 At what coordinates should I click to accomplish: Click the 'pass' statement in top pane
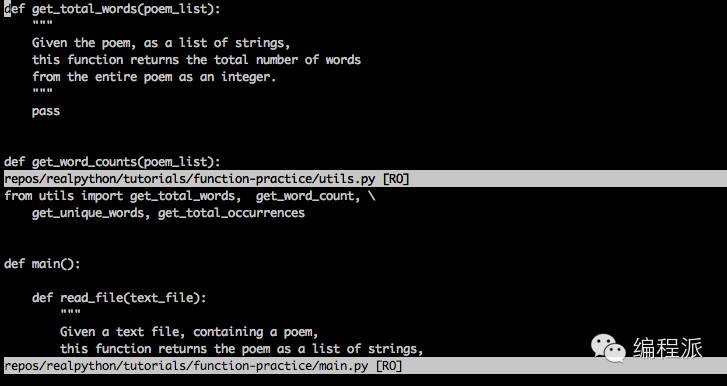tap(46, 111)
